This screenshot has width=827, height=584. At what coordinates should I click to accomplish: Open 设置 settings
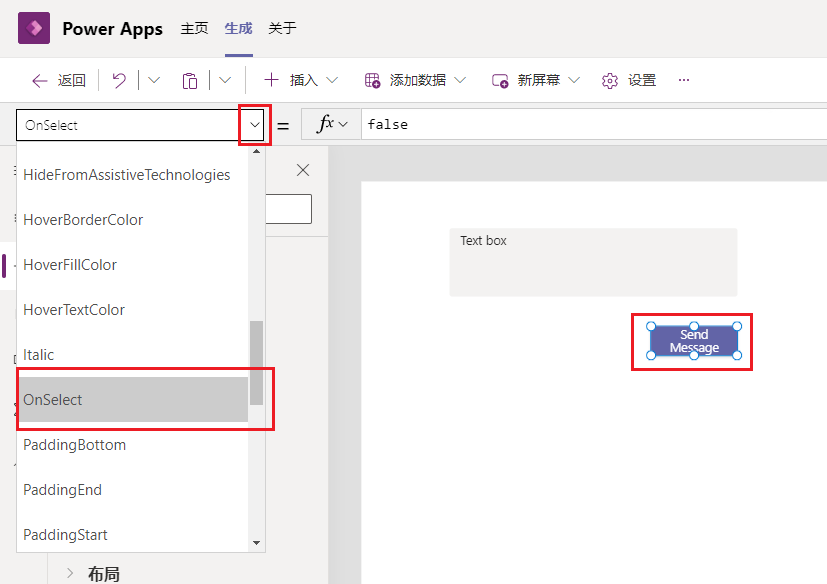(x=629, y=80)
